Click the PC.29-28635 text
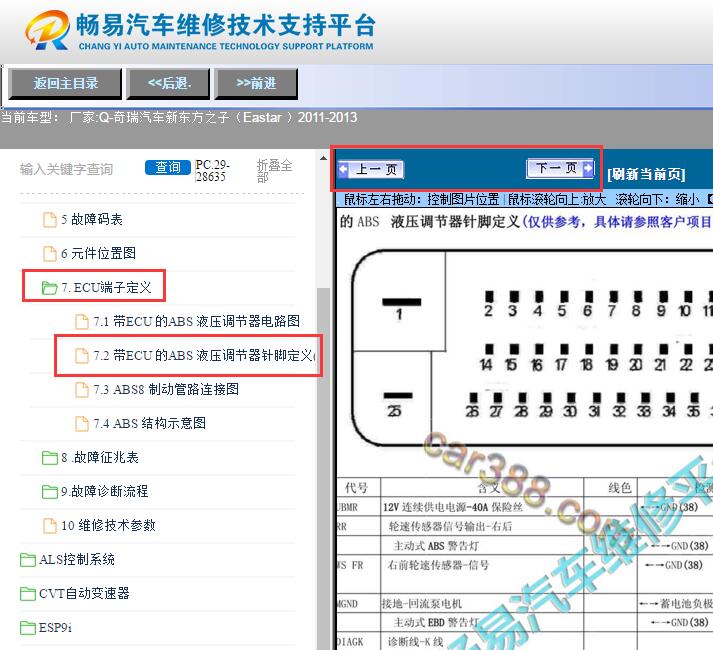Viewport: 713px width, 650px height. point(212,171)
